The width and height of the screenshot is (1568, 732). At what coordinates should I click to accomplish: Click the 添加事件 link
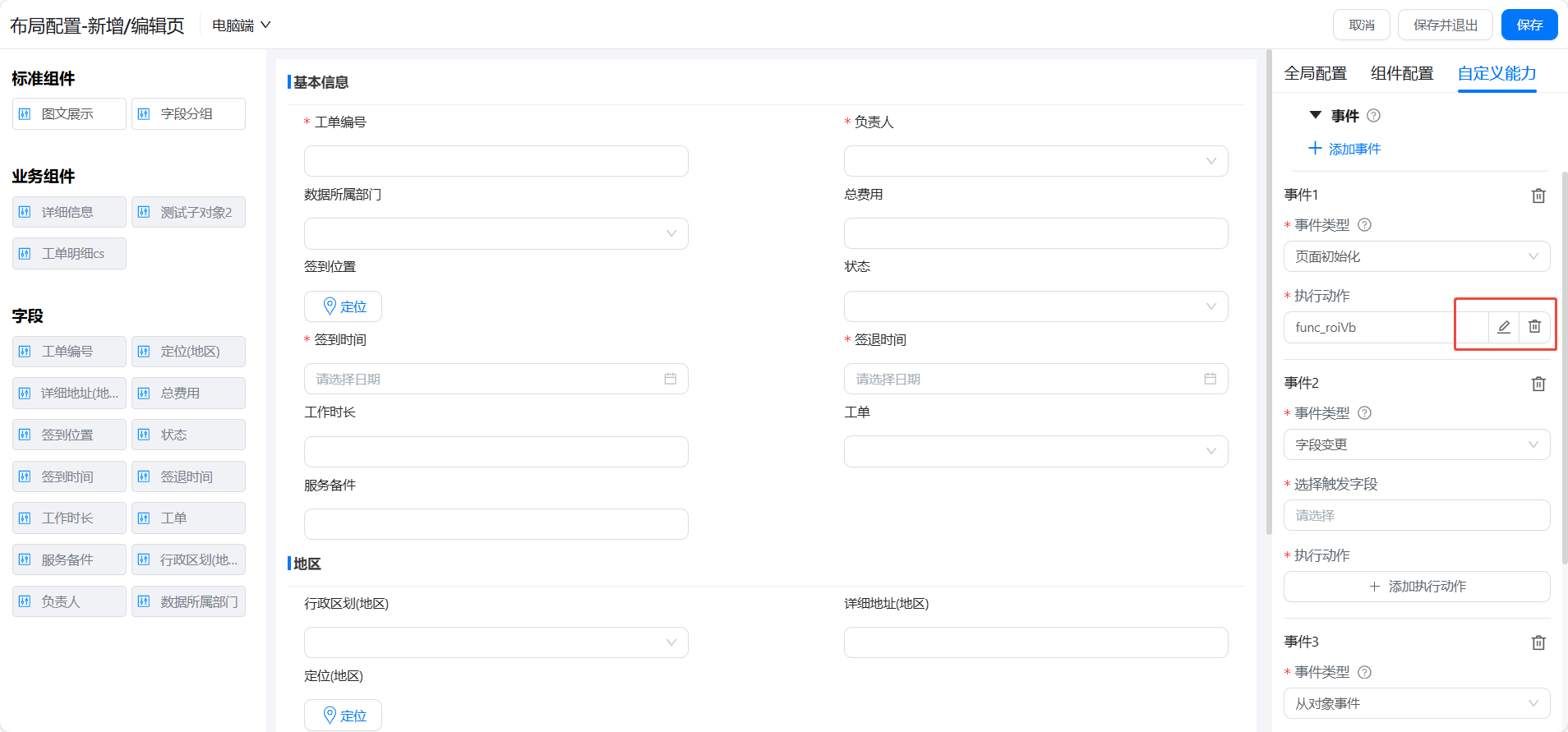1344,149
